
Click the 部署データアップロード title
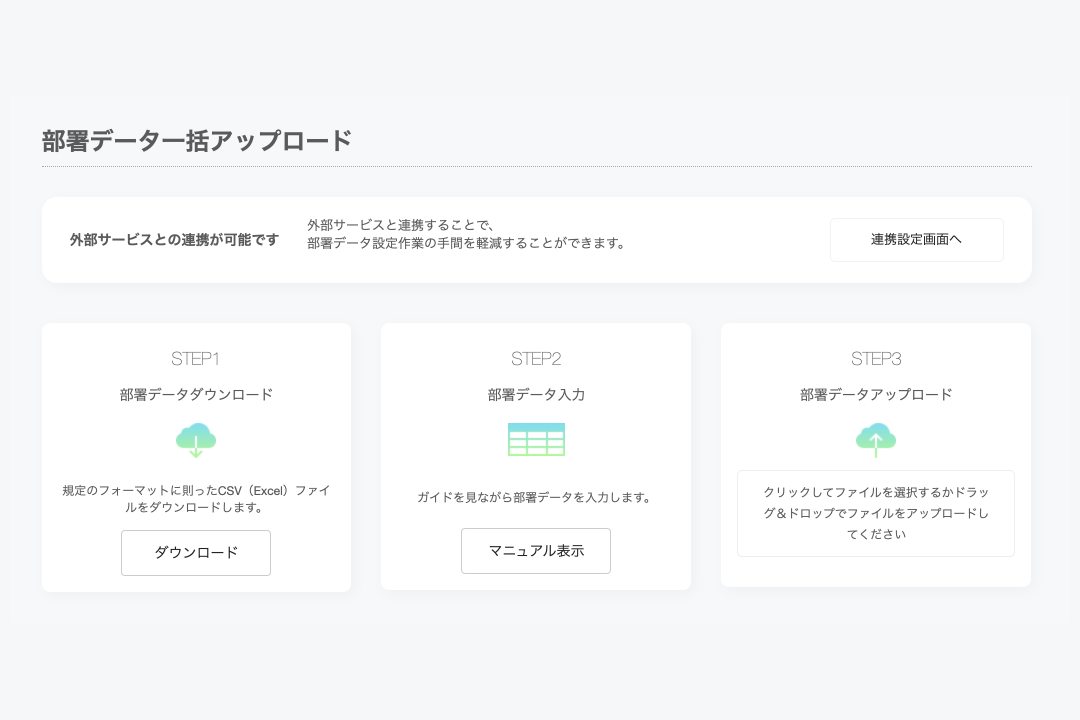875,395
